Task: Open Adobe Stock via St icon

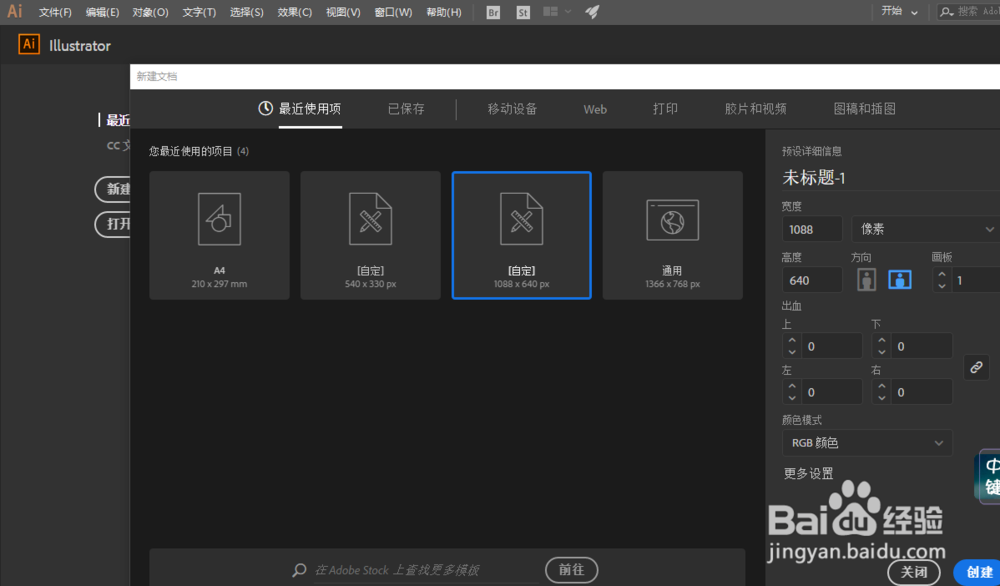Action: point(523,12)
